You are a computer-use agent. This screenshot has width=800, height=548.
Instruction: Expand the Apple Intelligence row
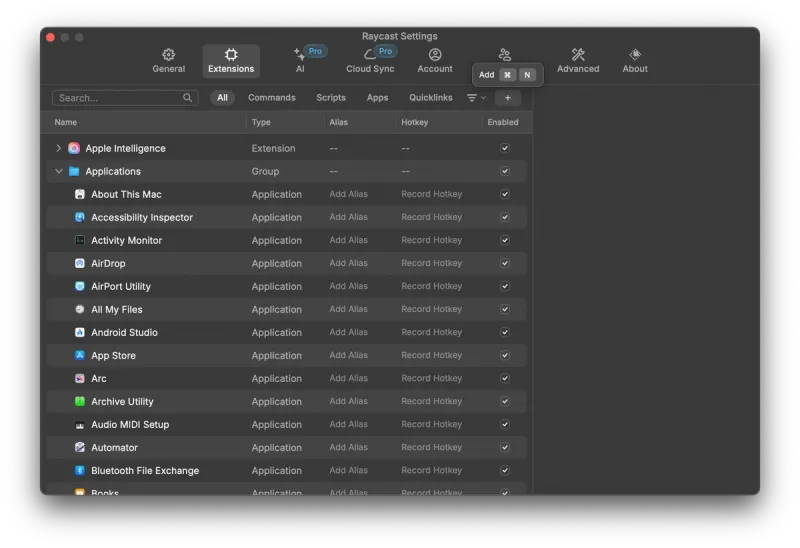coord(59,148)
